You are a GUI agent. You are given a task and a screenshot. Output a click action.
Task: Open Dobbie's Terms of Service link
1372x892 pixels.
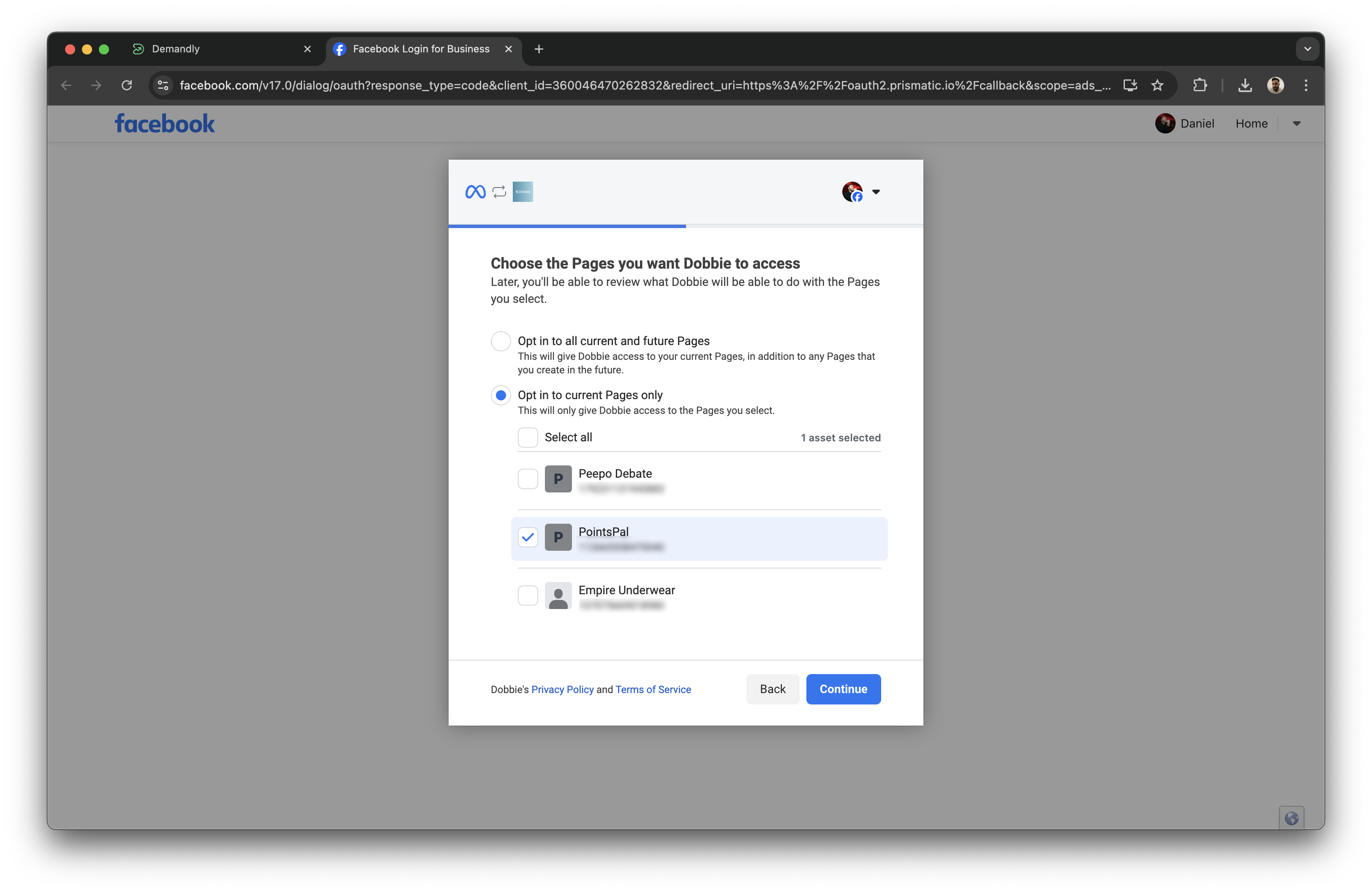(x=653, y=689)
